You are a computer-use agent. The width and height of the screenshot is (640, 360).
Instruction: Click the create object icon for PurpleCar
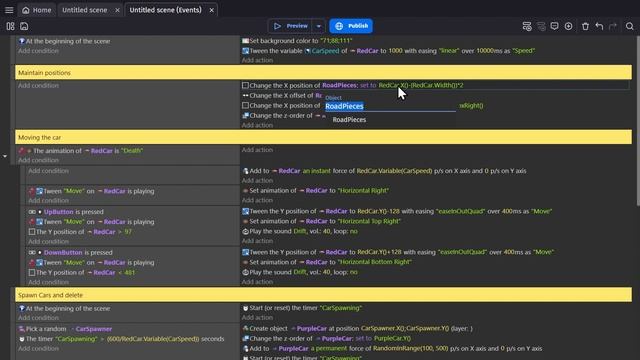point(245,328)
